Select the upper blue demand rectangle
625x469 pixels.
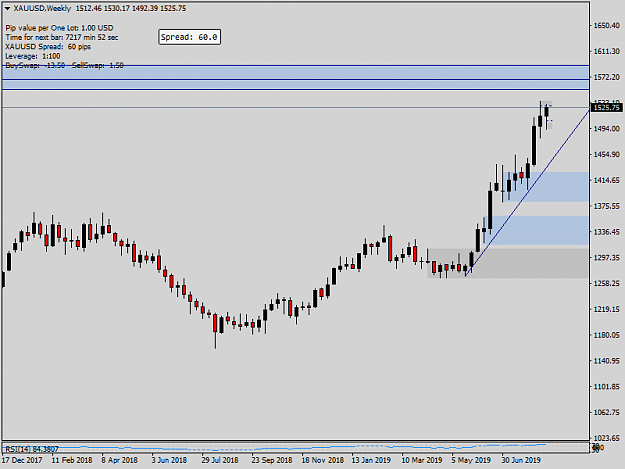tap(545, 186)
